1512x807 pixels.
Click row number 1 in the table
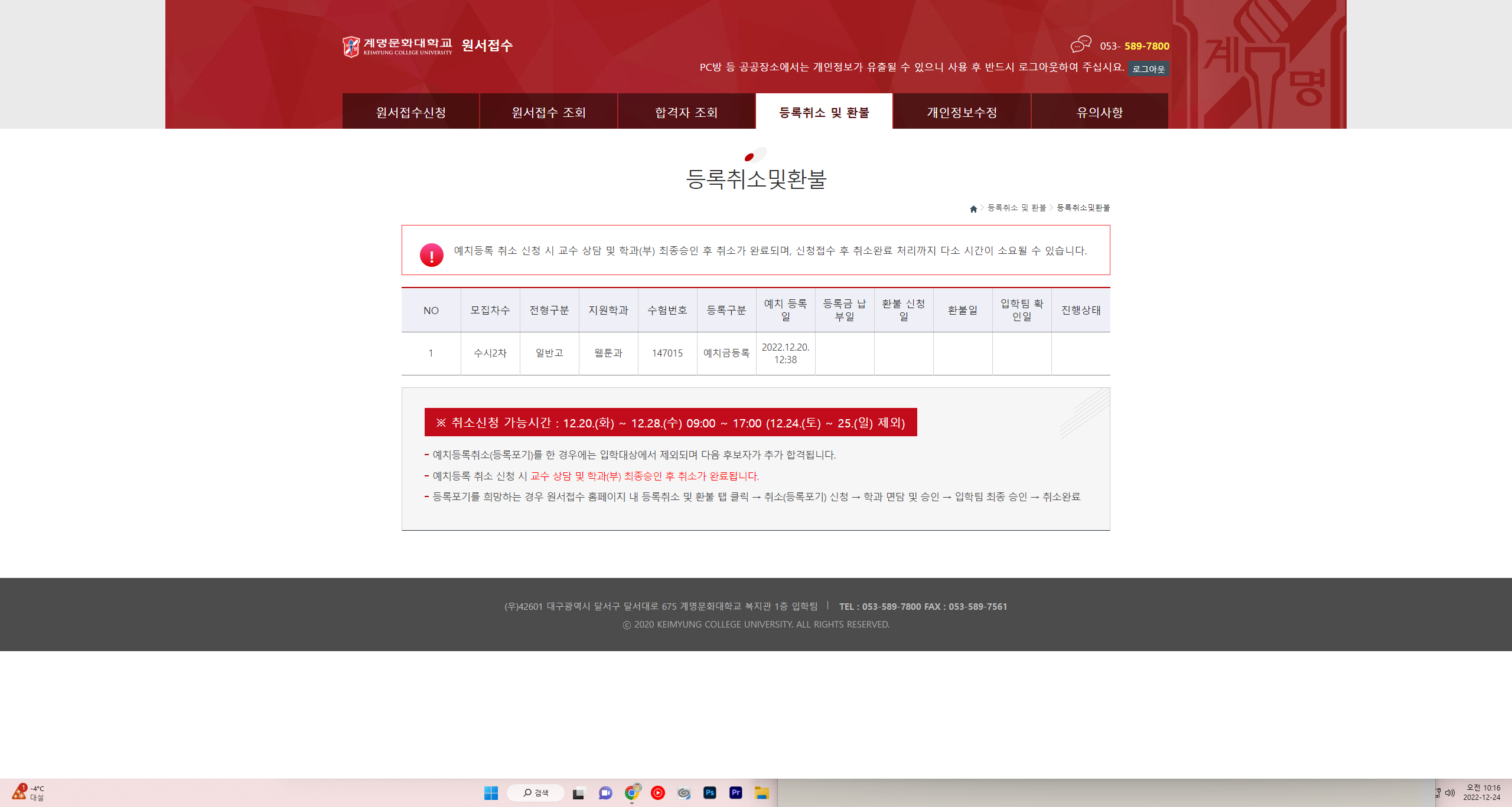(x=431, y=353)
